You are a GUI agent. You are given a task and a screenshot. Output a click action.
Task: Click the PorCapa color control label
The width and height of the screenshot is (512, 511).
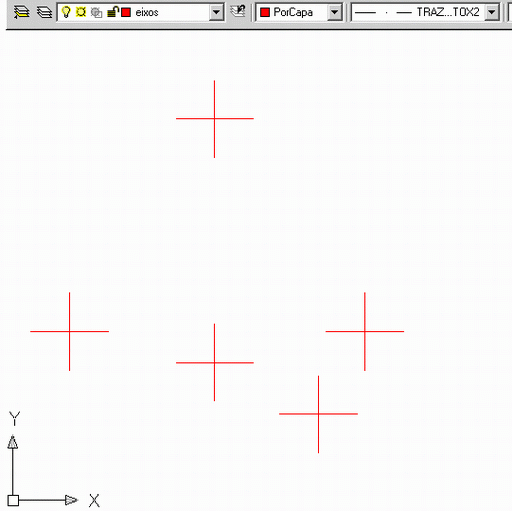click(293, 12)
